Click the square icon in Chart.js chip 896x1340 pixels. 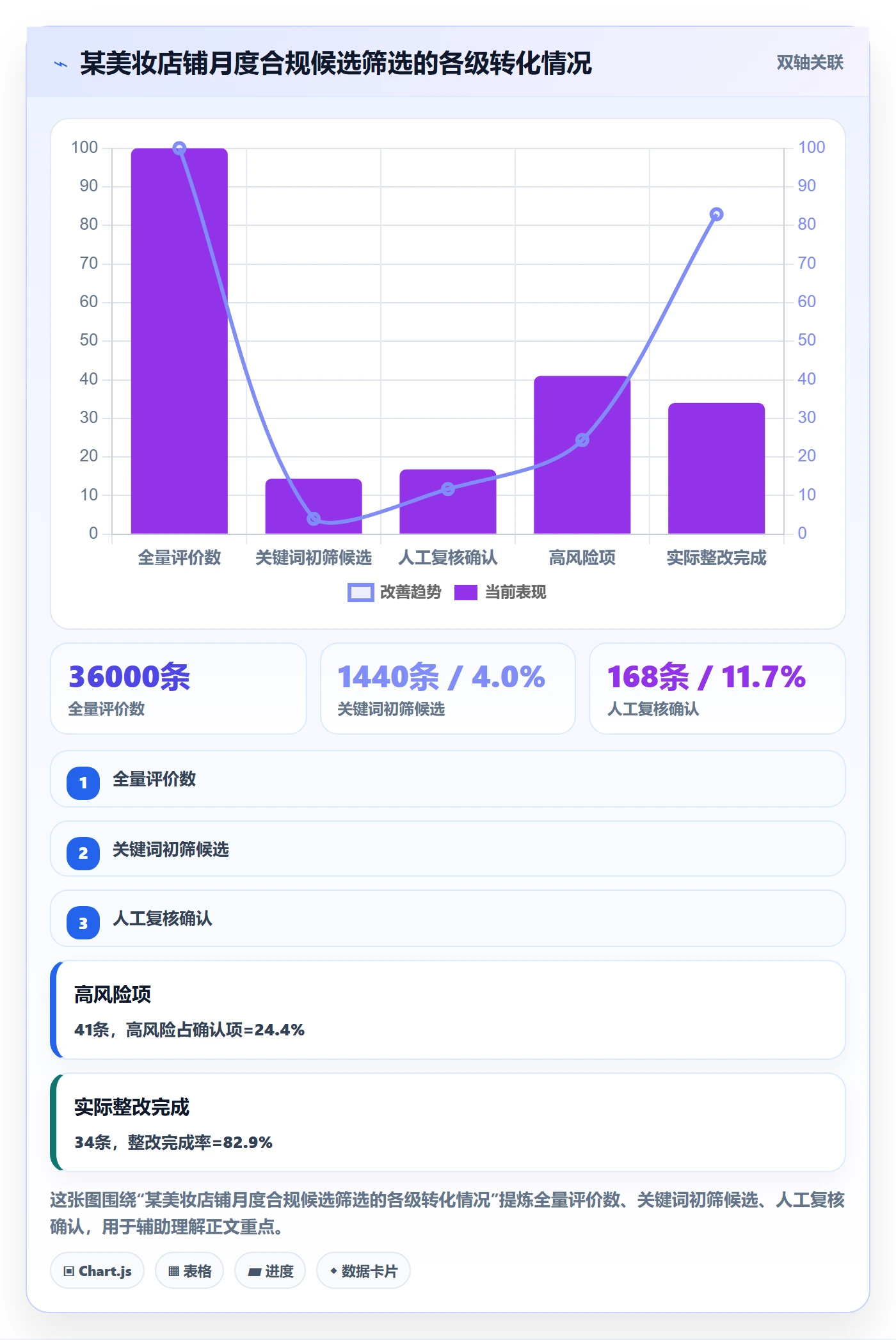pos(69,1272)
